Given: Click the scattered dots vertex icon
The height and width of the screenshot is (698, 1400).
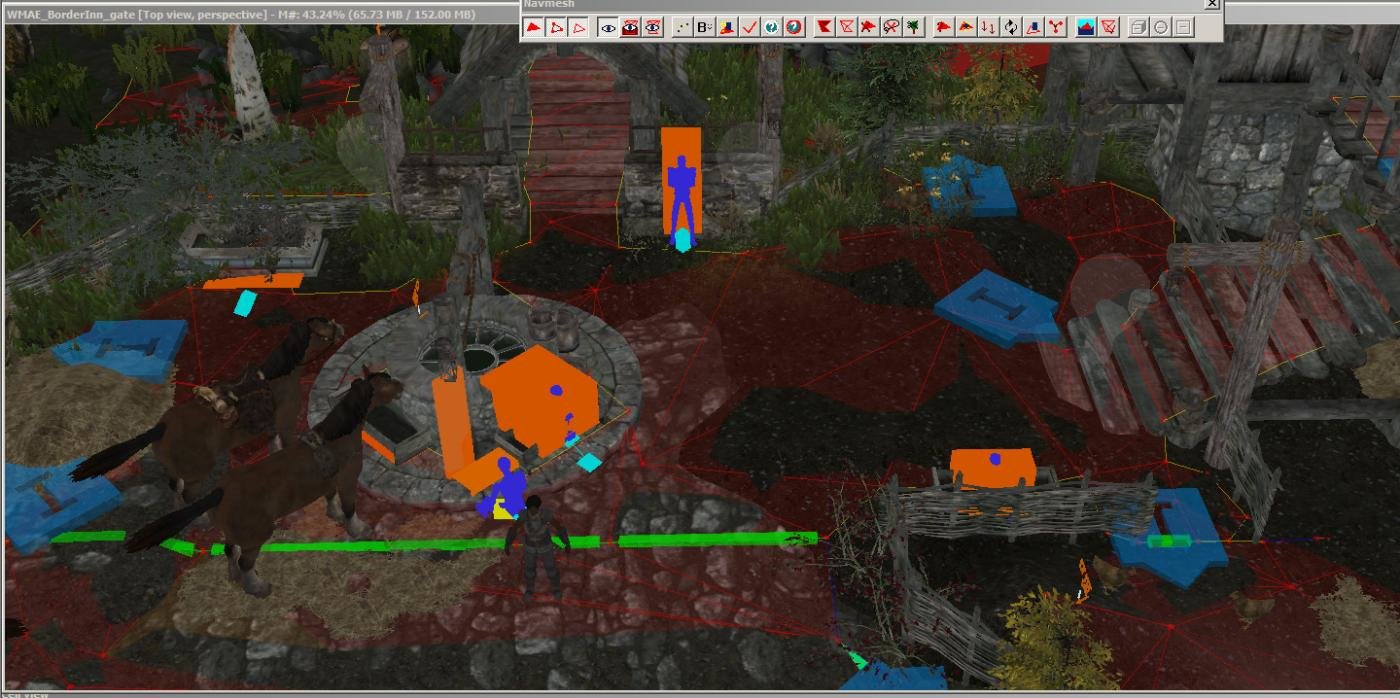Looking at the screenshot, I should pyautogui.click(x=682, y=28).
